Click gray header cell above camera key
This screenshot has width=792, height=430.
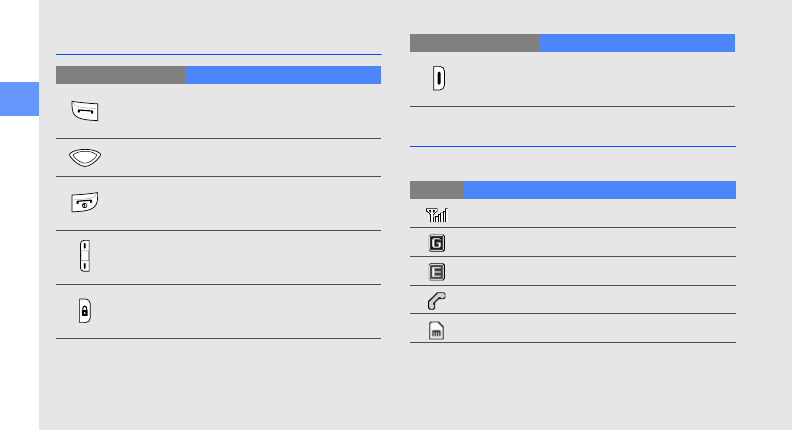coord(475,43)
